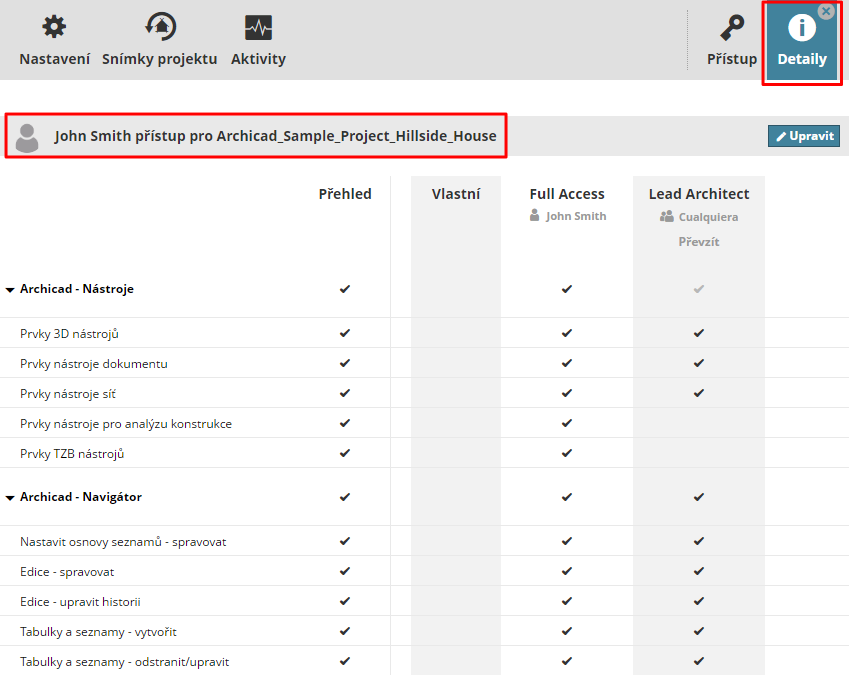
Task: Open Nastavení settings gear icon
Action: [54, 28]
